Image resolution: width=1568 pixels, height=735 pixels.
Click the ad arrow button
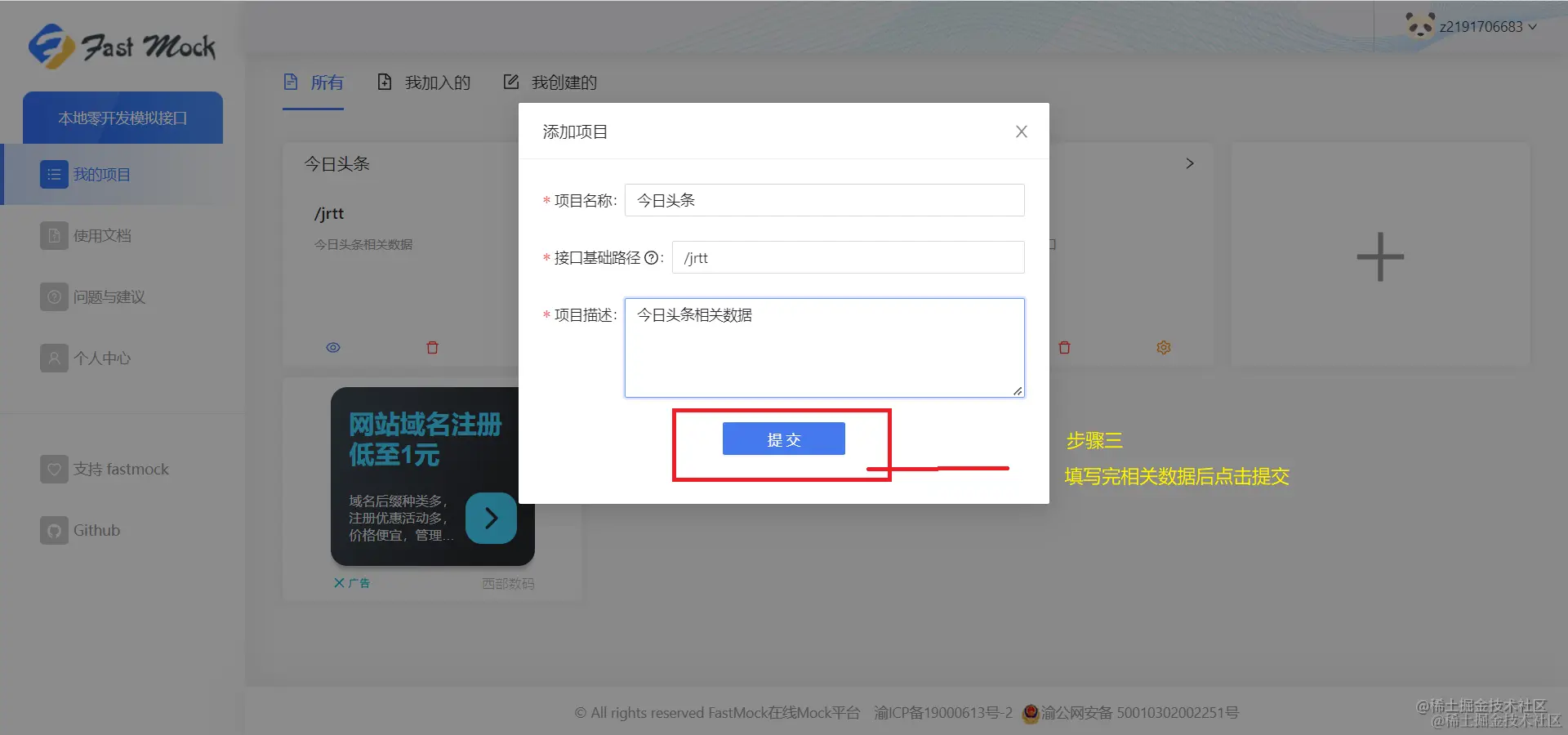491,518
